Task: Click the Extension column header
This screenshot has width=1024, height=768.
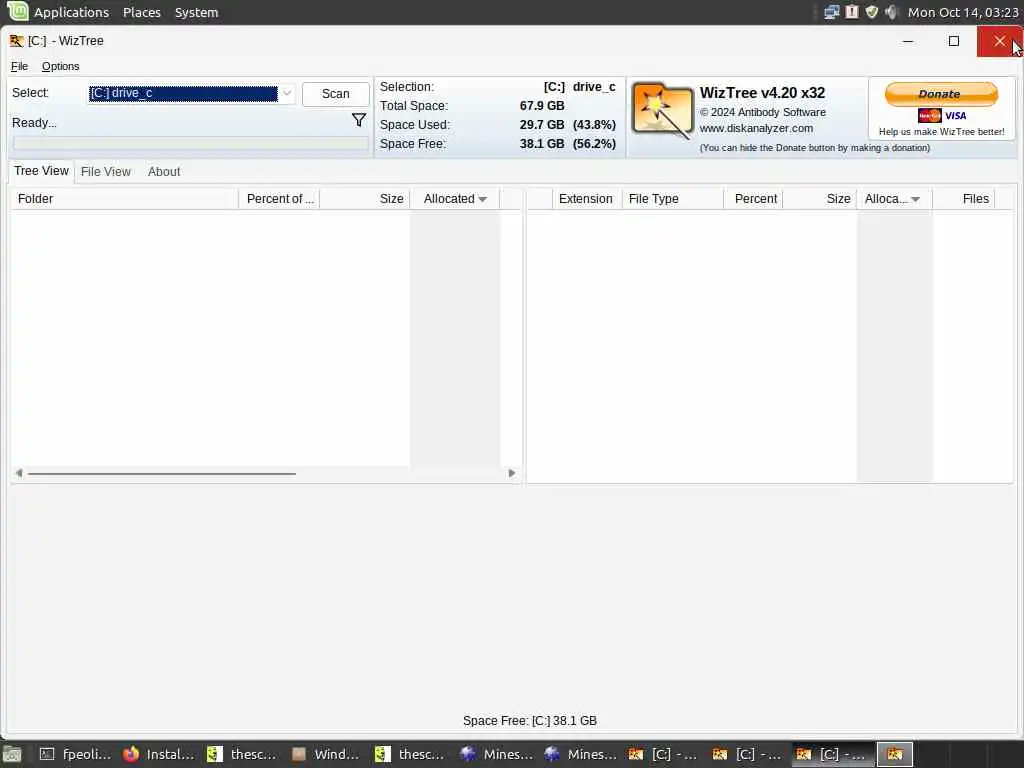Action: [x=586, y=199]
